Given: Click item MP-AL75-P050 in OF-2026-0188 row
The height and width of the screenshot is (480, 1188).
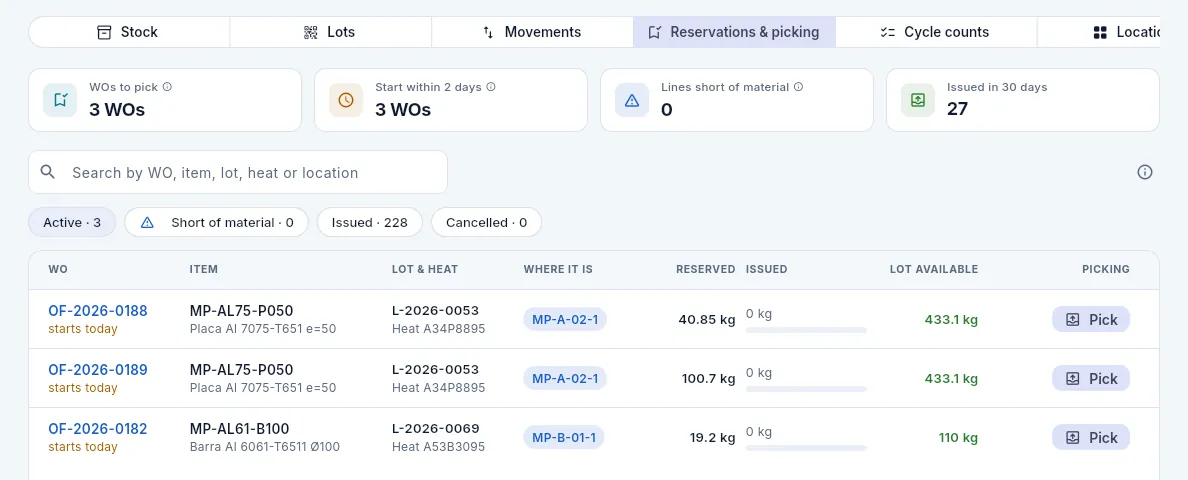Looking at the screenshot, I should click(241, 311).
